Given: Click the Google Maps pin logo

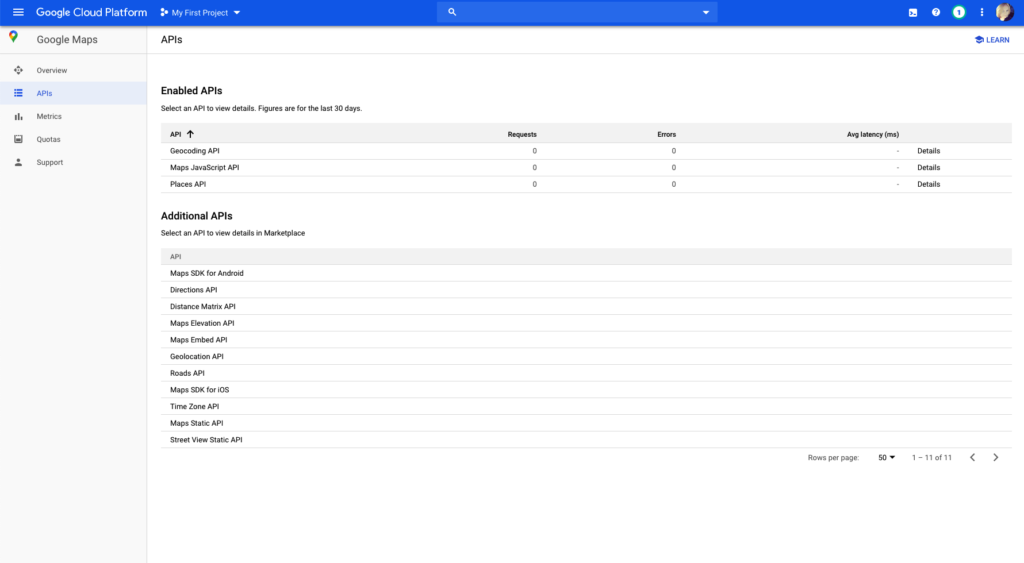Looking at the screenshot, I should (13, 37).
